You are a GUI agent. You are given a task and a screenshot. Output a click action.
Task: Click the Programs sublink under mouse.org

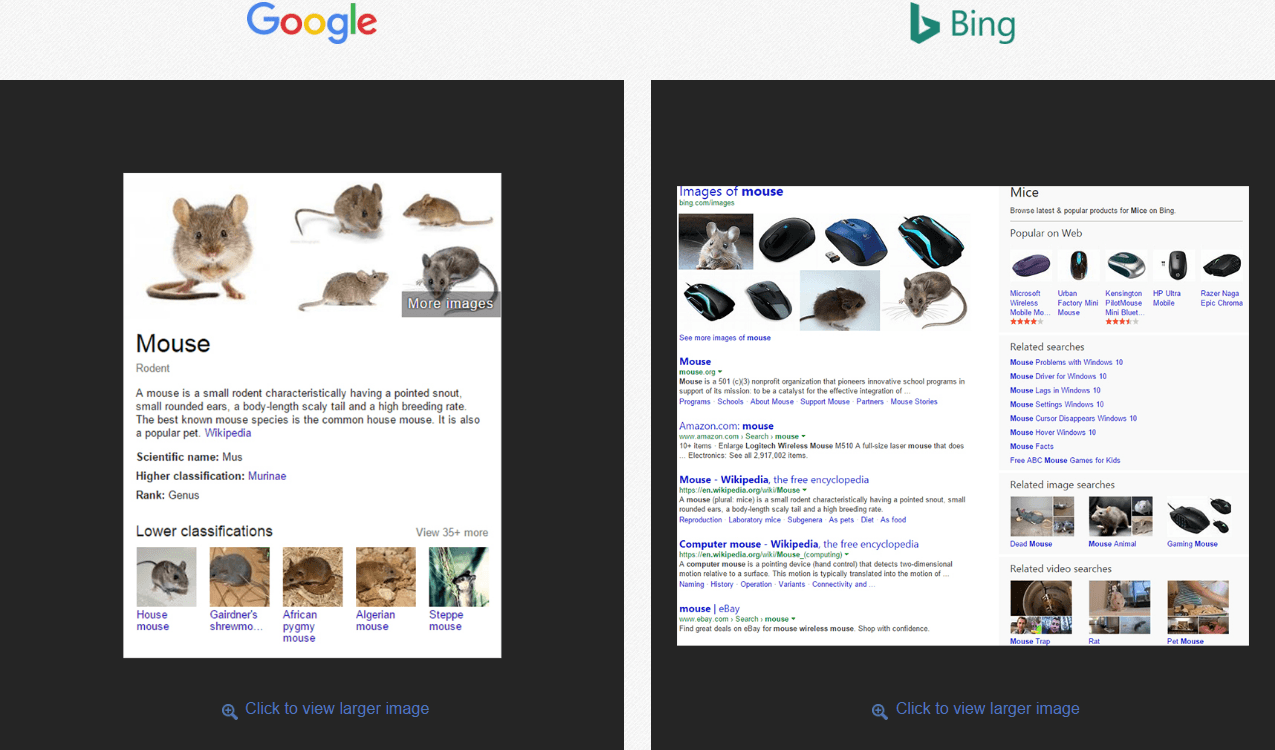[x=695, y=401]
